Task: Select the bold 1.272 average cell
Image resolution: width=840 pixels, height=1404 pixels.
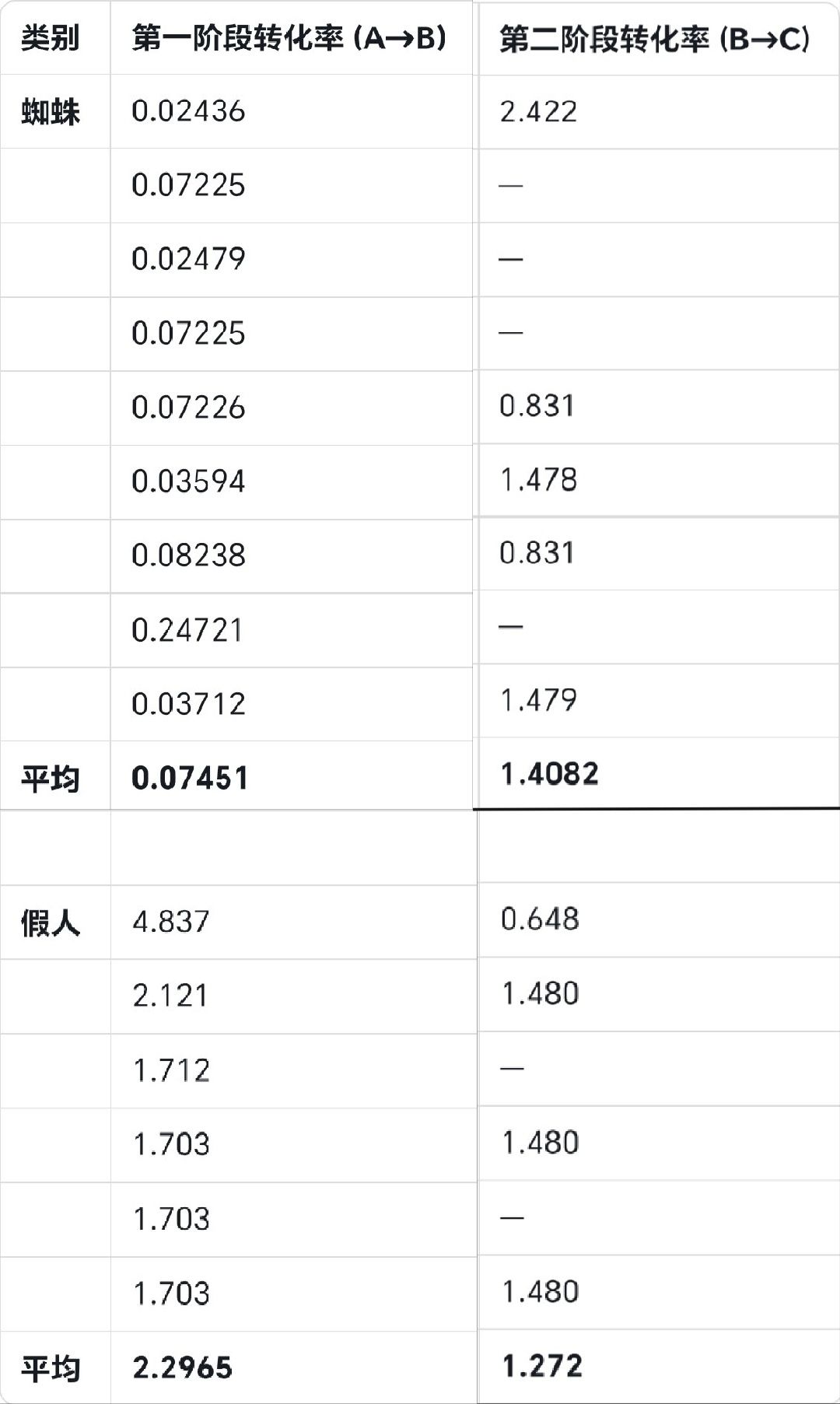Action: pos(542,1366)
